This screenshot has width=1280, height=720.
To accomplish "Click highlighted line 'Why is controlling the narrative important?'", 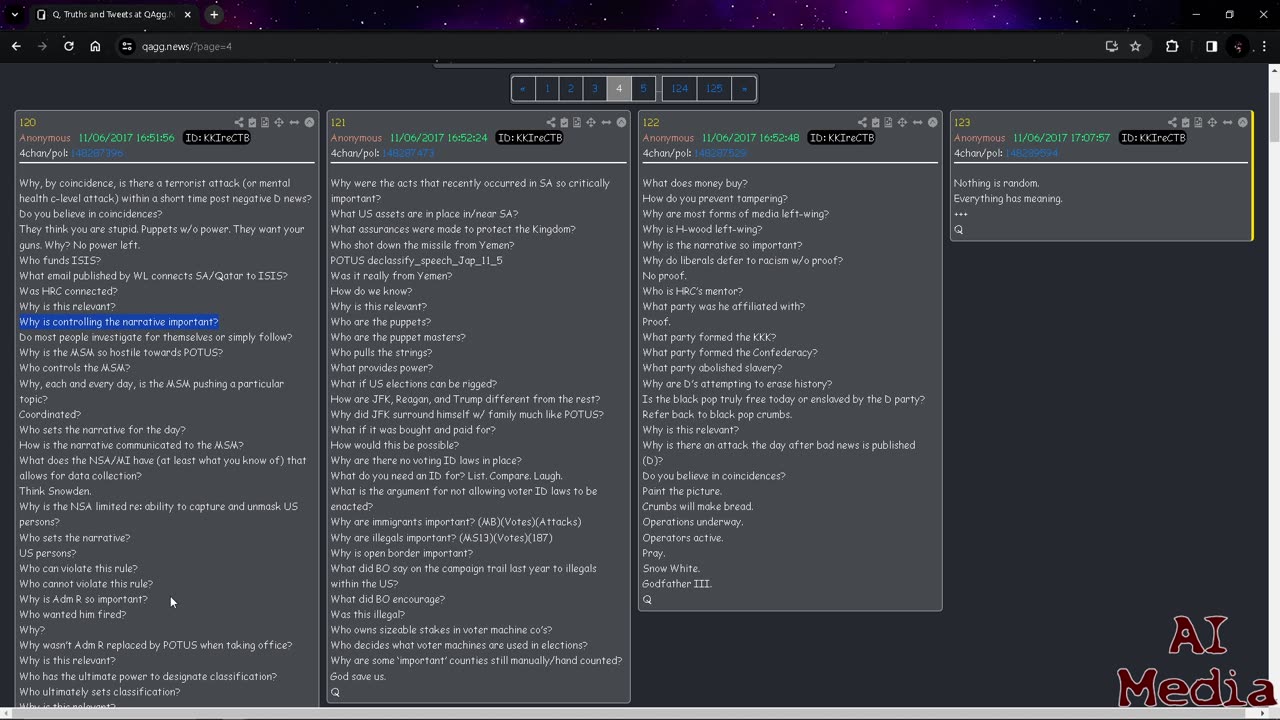I will pyautogui.click(x=119, y=322).
